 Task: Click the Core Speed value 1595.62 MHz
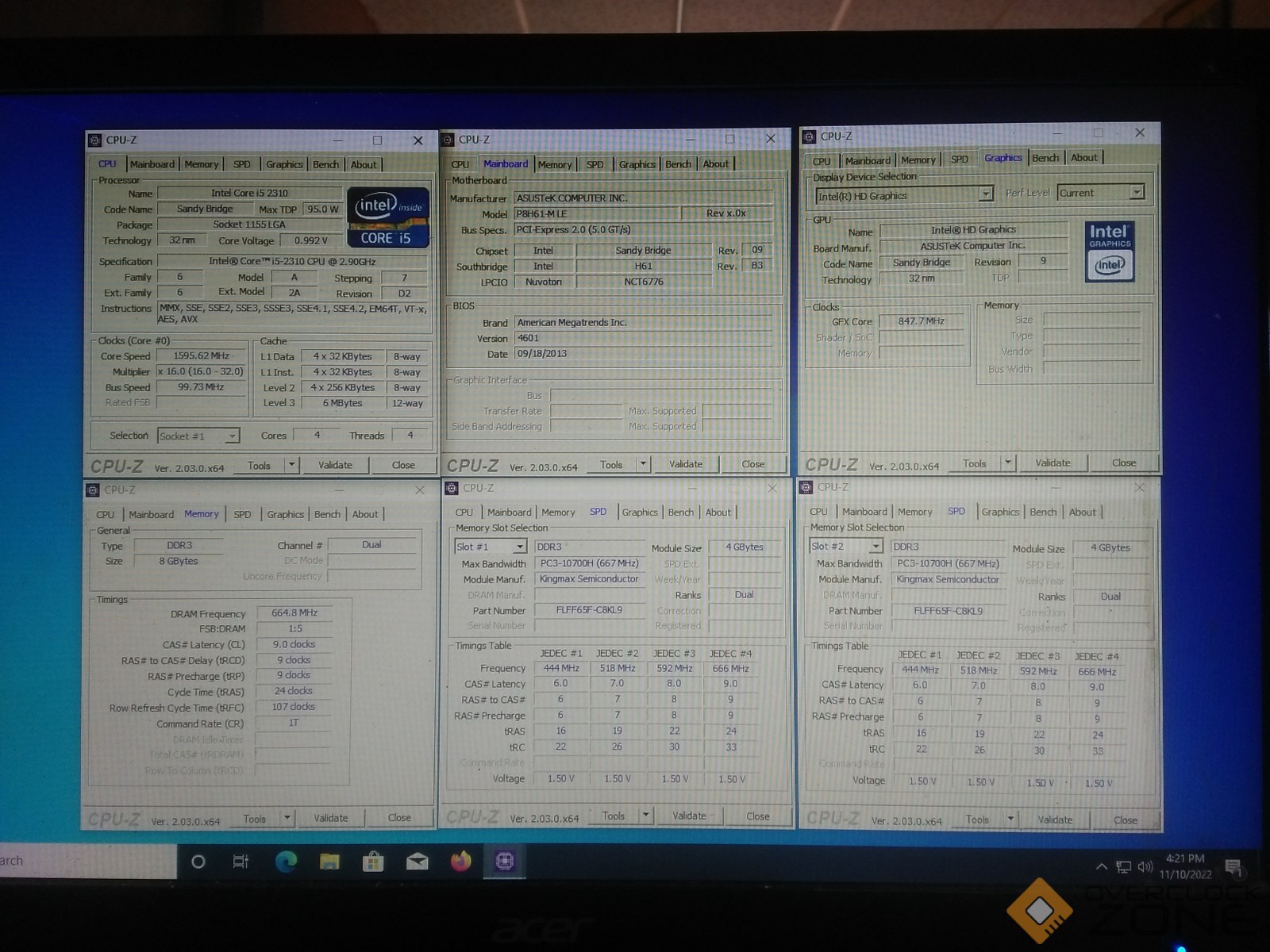point(202,356)
